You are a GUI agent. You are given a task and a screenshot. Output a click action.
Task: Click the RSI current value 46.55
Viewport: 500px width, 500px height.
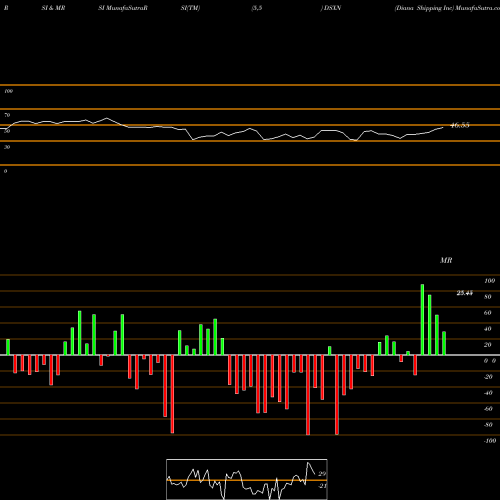coord(460,125)
